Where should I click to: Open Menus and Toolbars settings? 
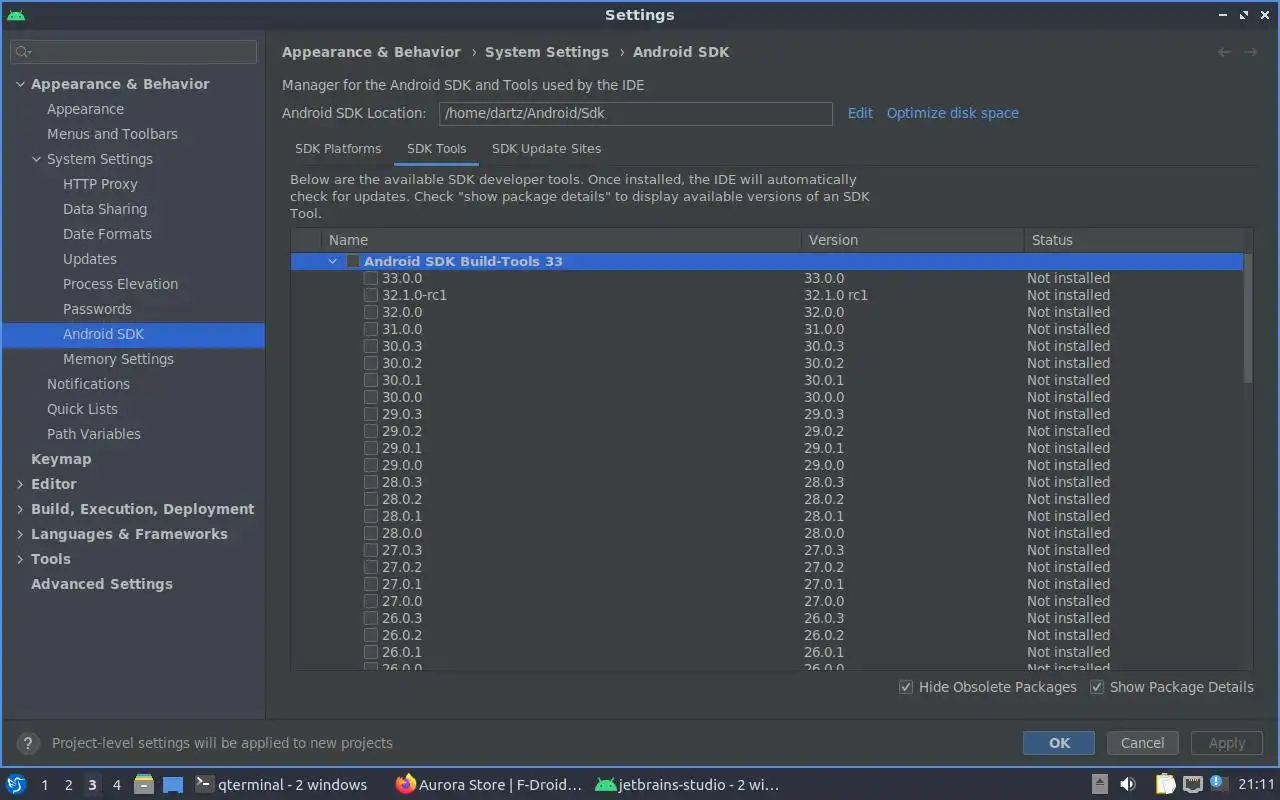[x=112, y=134]
